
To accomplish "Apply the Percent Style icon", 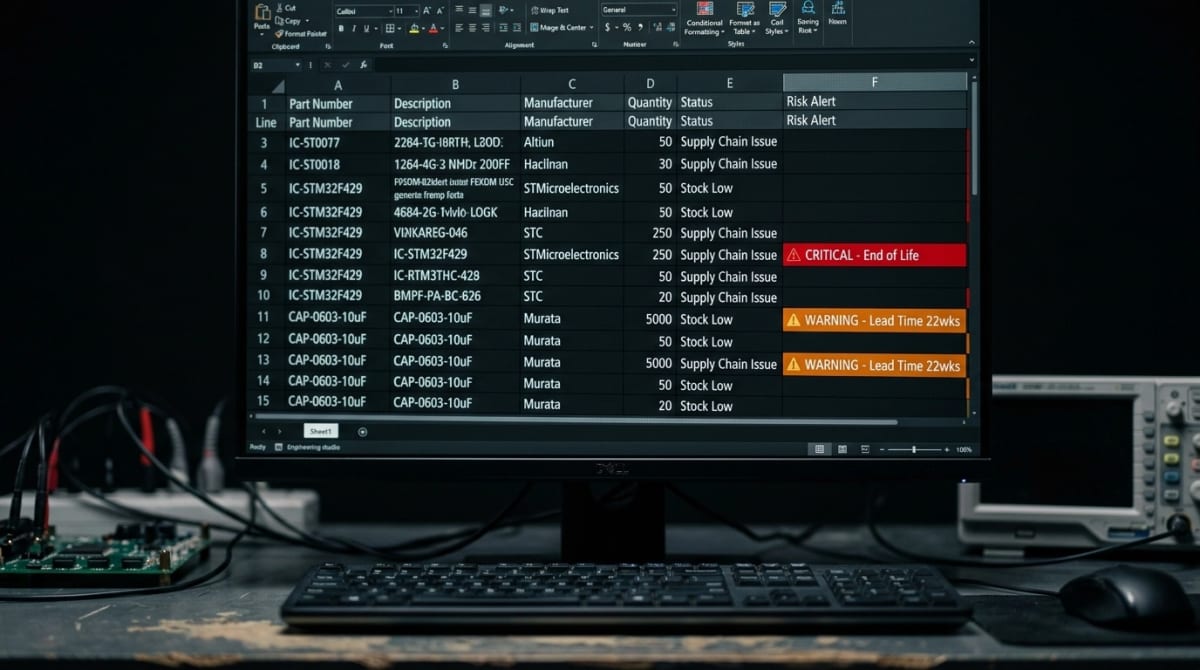I will [x=626, y=26].
